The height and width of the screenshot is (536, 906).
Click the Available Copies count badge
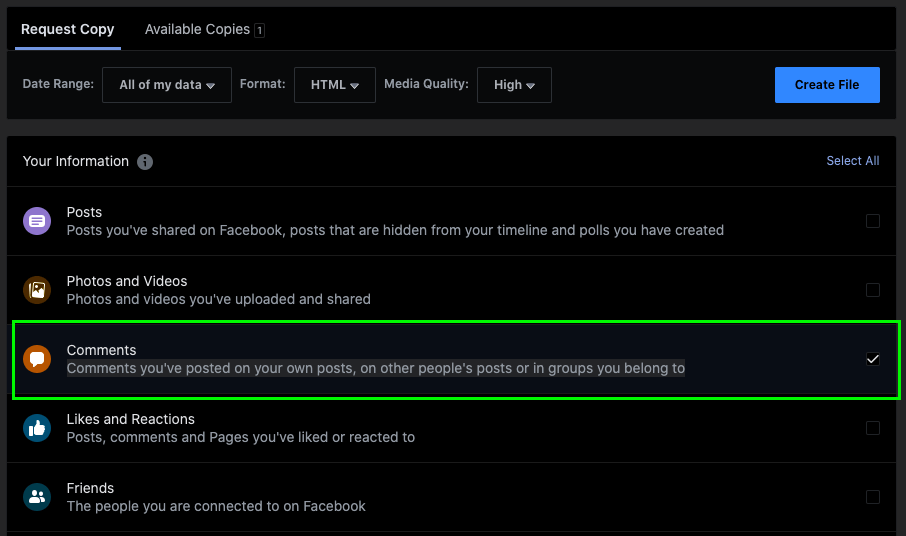(259, 30)
